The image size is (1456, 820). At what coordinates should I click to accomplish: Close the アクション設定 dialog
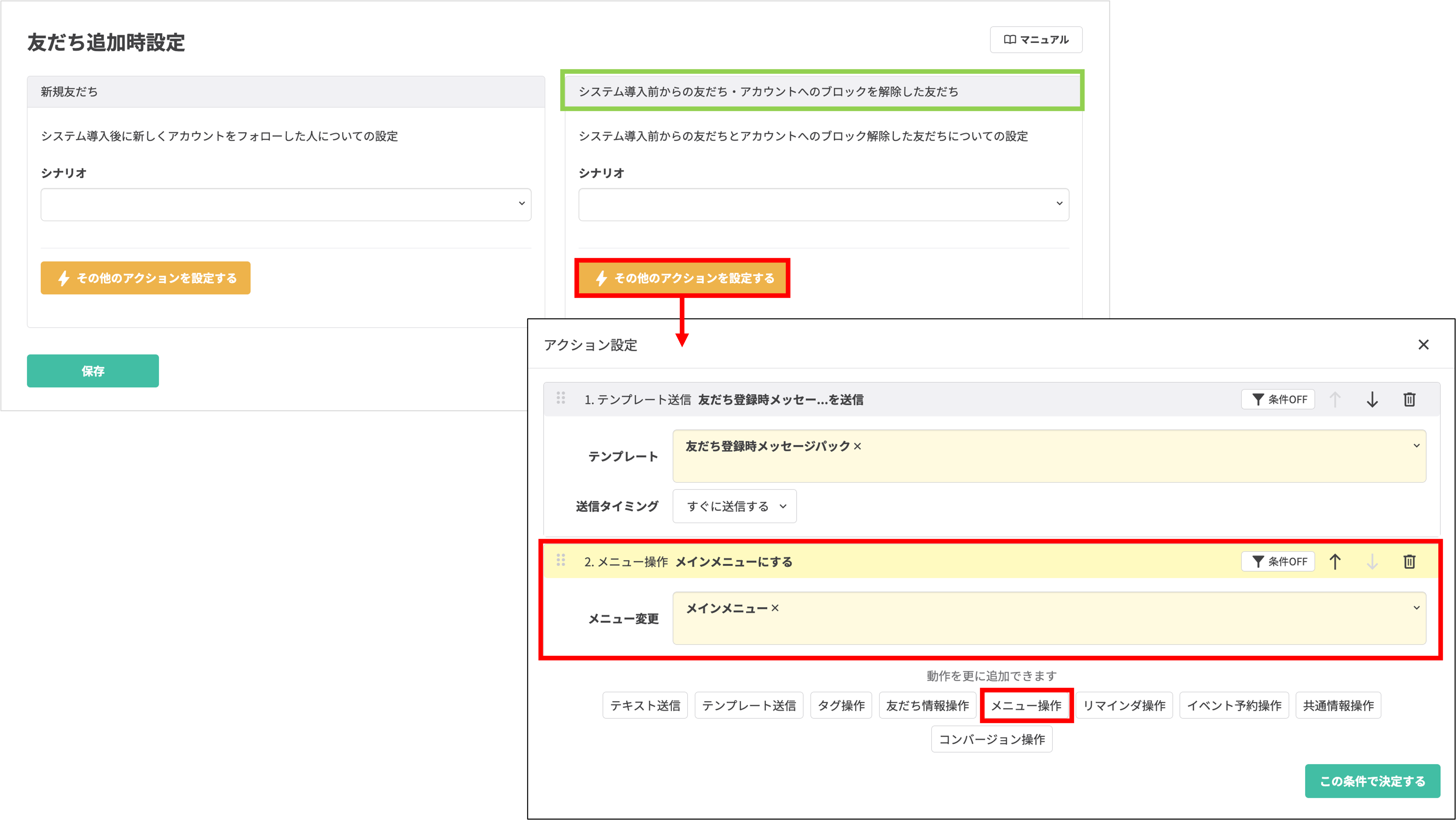click(x=1423, y=344)
